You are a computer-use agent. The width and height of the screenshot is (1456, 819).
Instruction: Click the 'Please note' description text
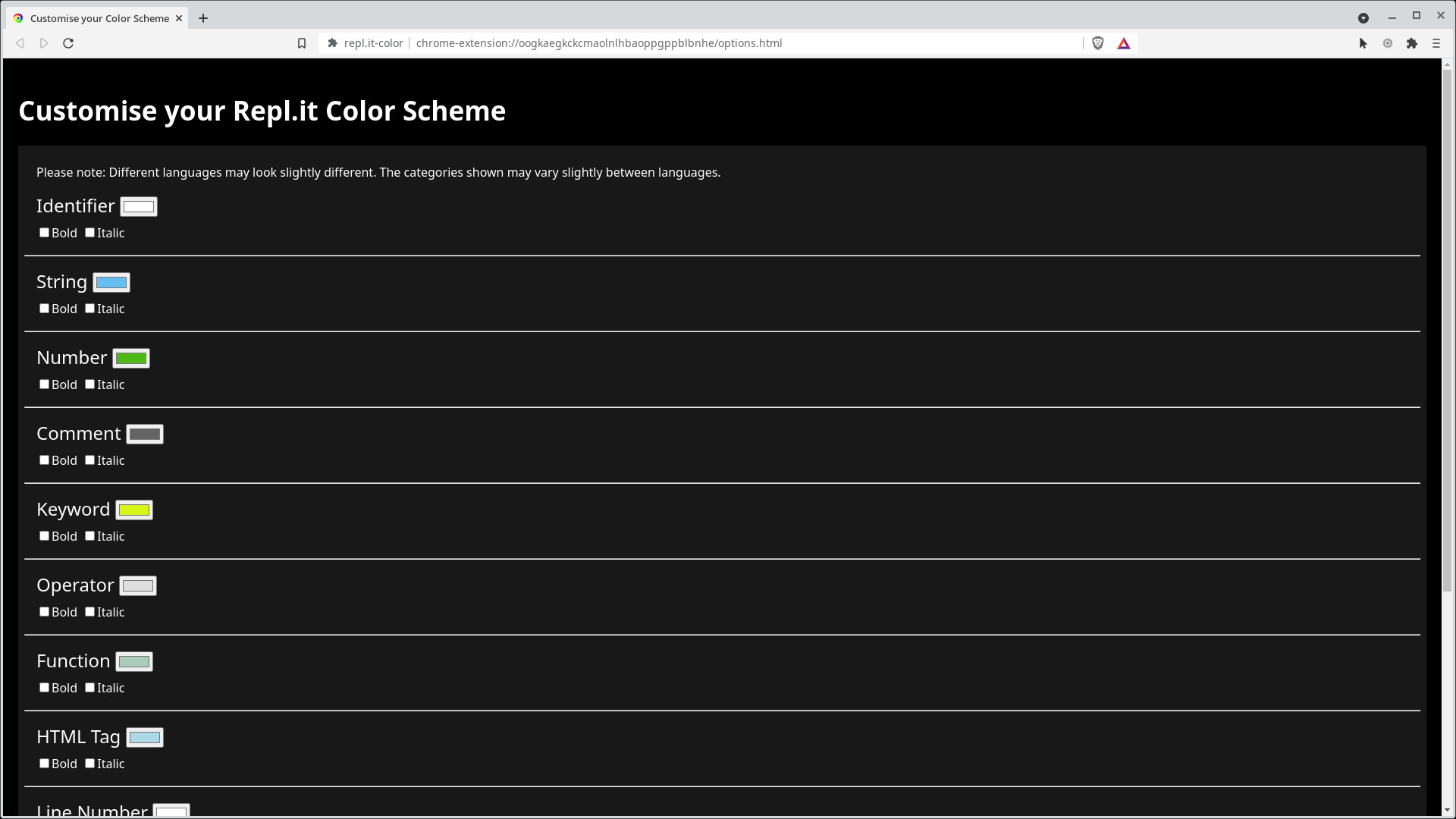coord(378,172)
